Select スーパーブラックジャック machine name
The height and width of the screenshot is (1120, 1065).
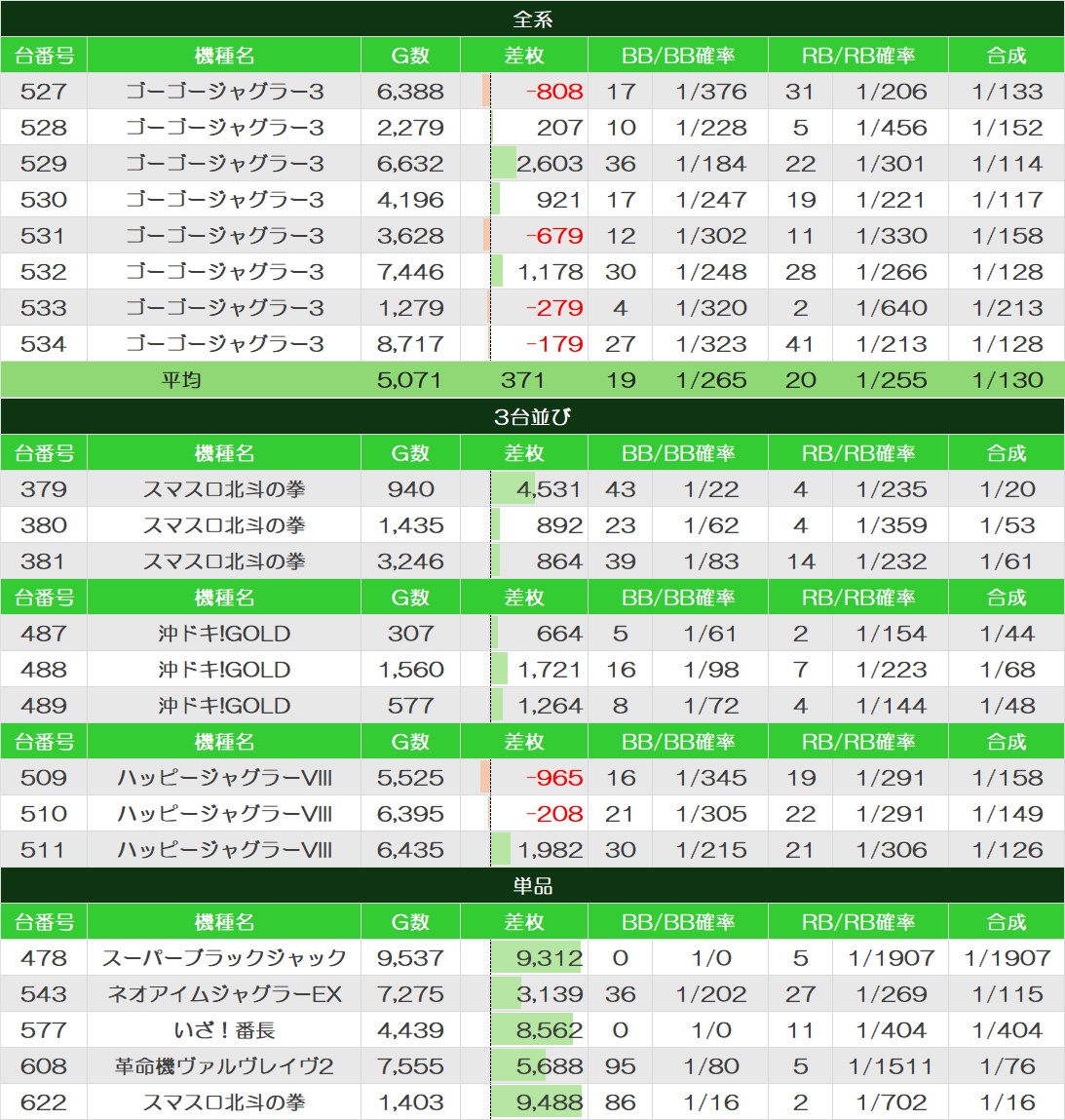click(224, 958)
